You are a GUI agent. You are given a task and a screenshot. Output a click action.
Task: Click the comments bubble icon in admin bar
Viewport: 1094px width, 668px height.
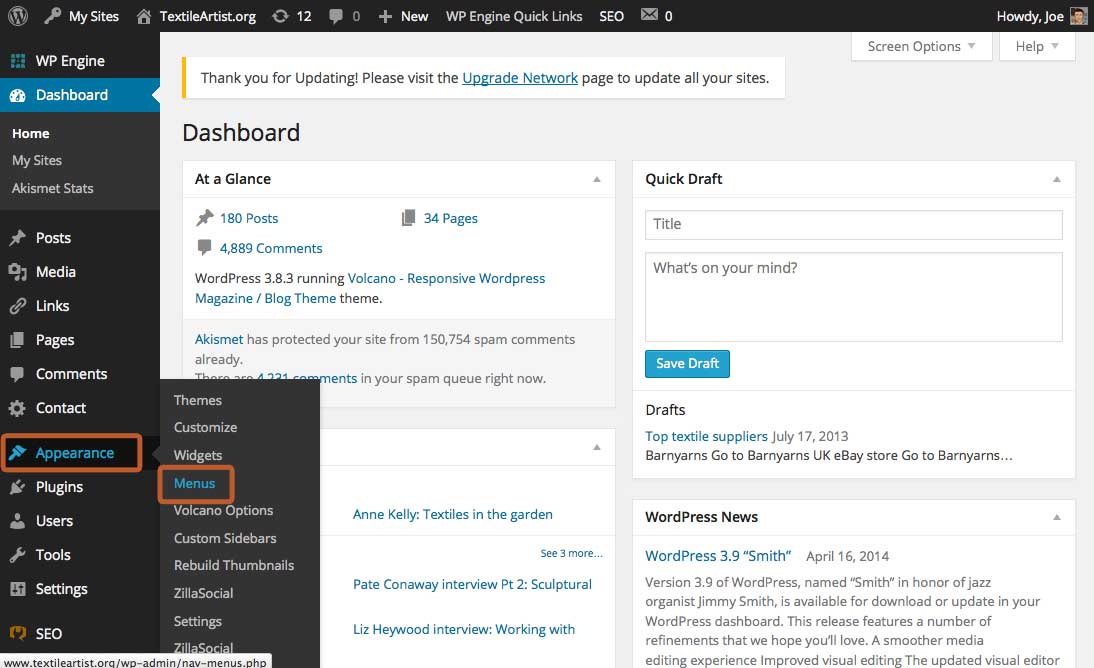[x=336, y=16]
